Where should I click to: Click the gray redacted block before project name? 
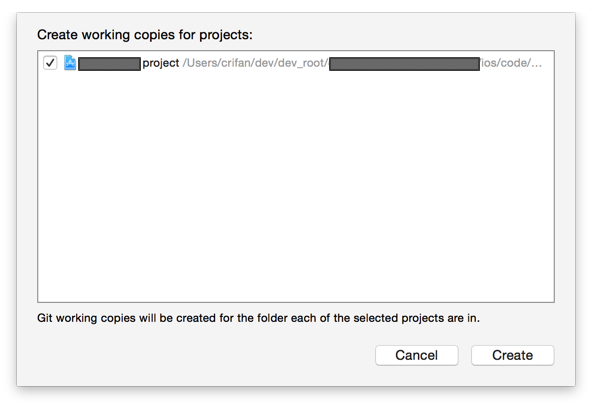point(109,64)
